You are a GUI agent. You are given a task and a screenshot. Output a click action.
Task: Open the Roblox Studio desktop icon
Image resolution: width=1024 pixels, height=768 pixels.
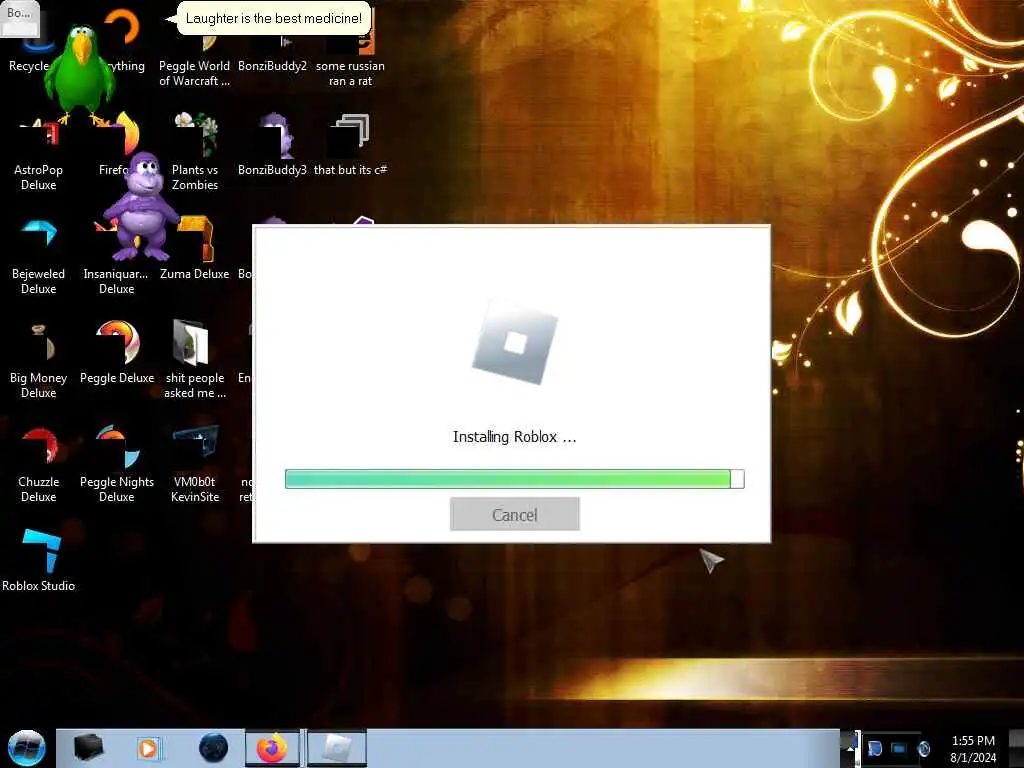click(x=39, y=560)
